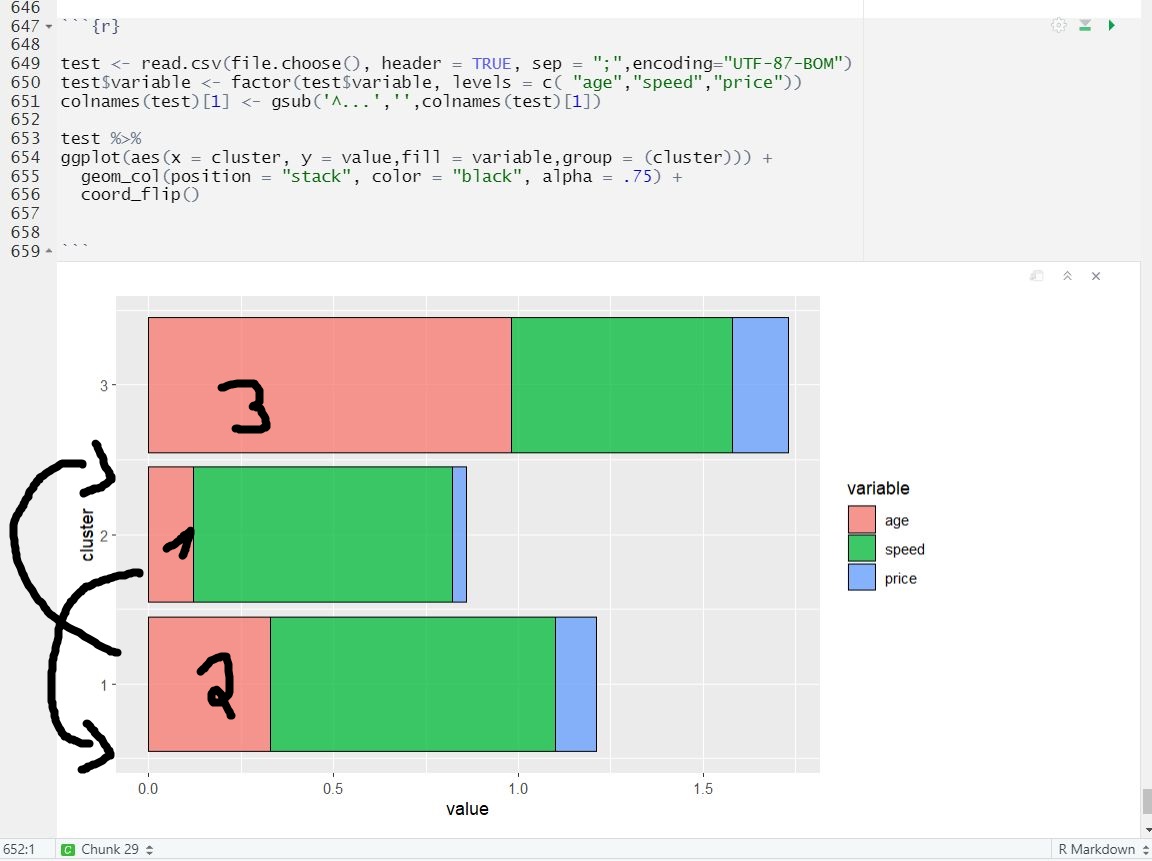
Task: Click the 'value' axis title
Action: (467, 809)
